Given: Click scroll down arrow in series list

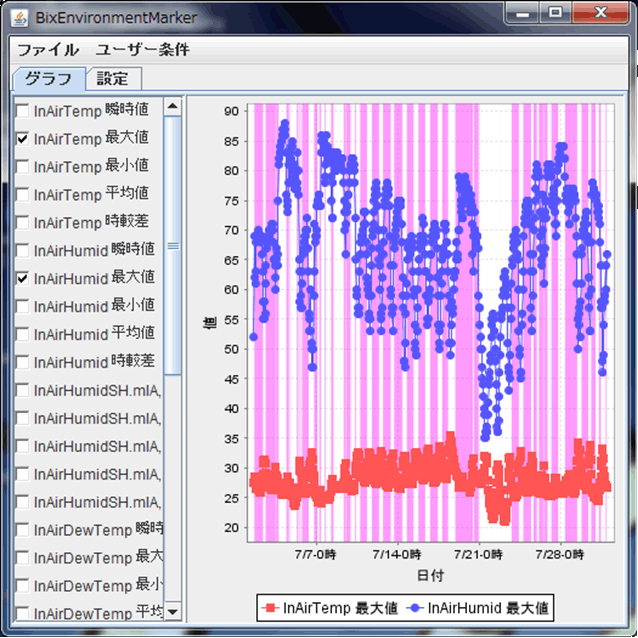Looking at the screenshot, I should [172, 611].
